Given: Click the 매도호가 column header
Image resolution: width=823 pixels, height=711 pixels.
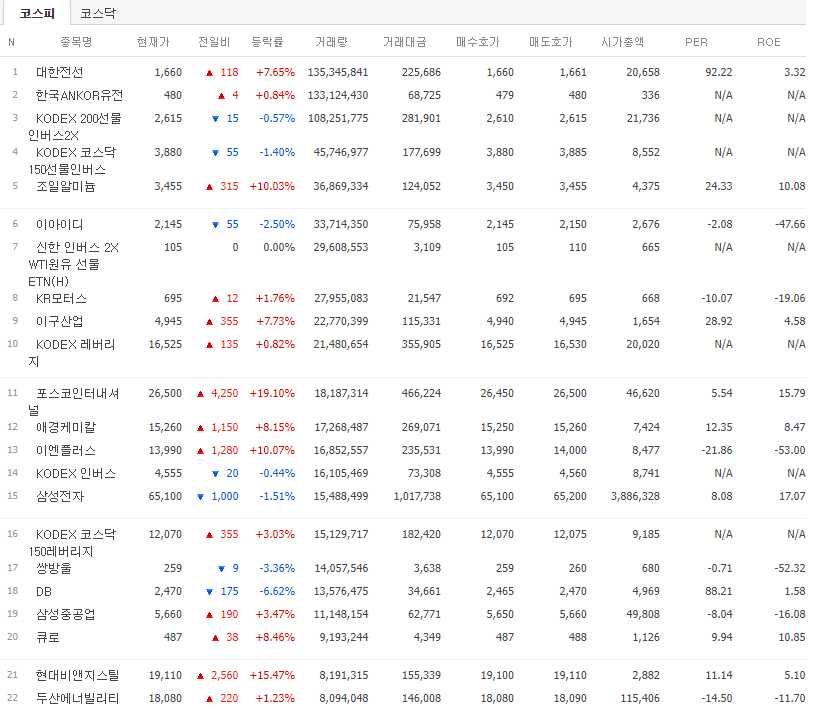Looking at the screenshot, I should [551, 42].
